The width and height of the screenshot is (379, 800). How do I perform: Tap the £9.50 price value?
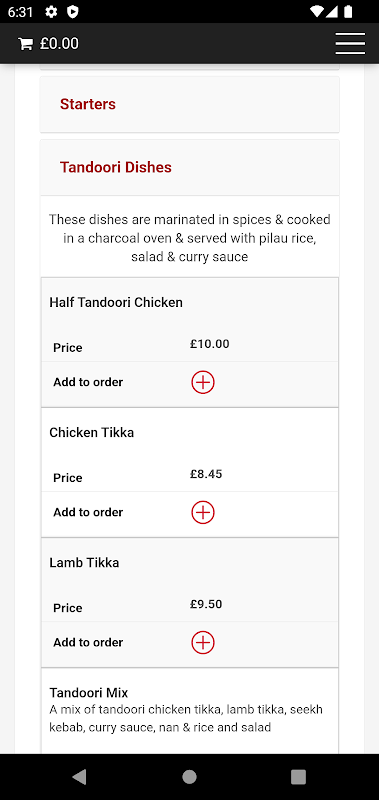206,604
